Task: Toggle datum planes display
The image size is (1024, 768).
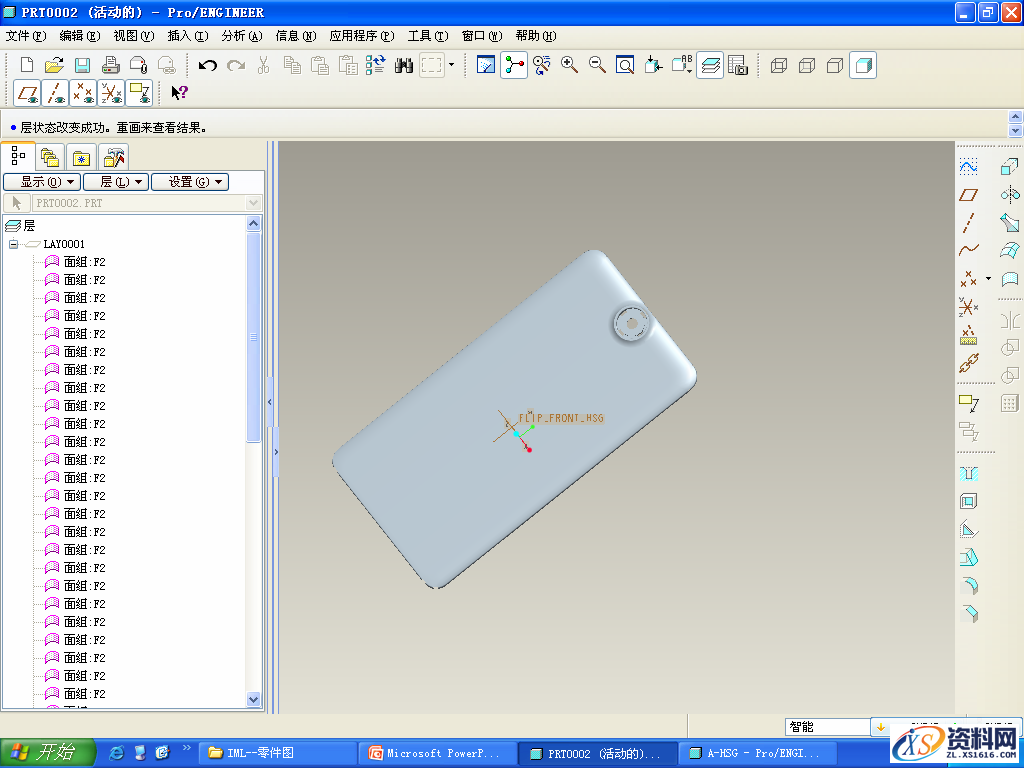Action: coord(28,93)
